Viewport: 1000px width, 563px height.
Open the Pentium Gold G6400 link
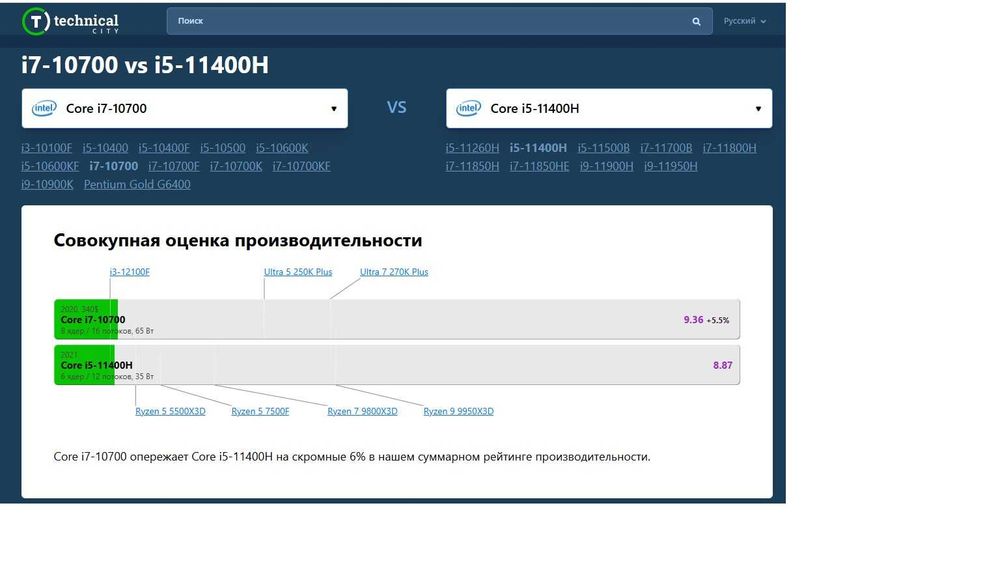(137, 184)
